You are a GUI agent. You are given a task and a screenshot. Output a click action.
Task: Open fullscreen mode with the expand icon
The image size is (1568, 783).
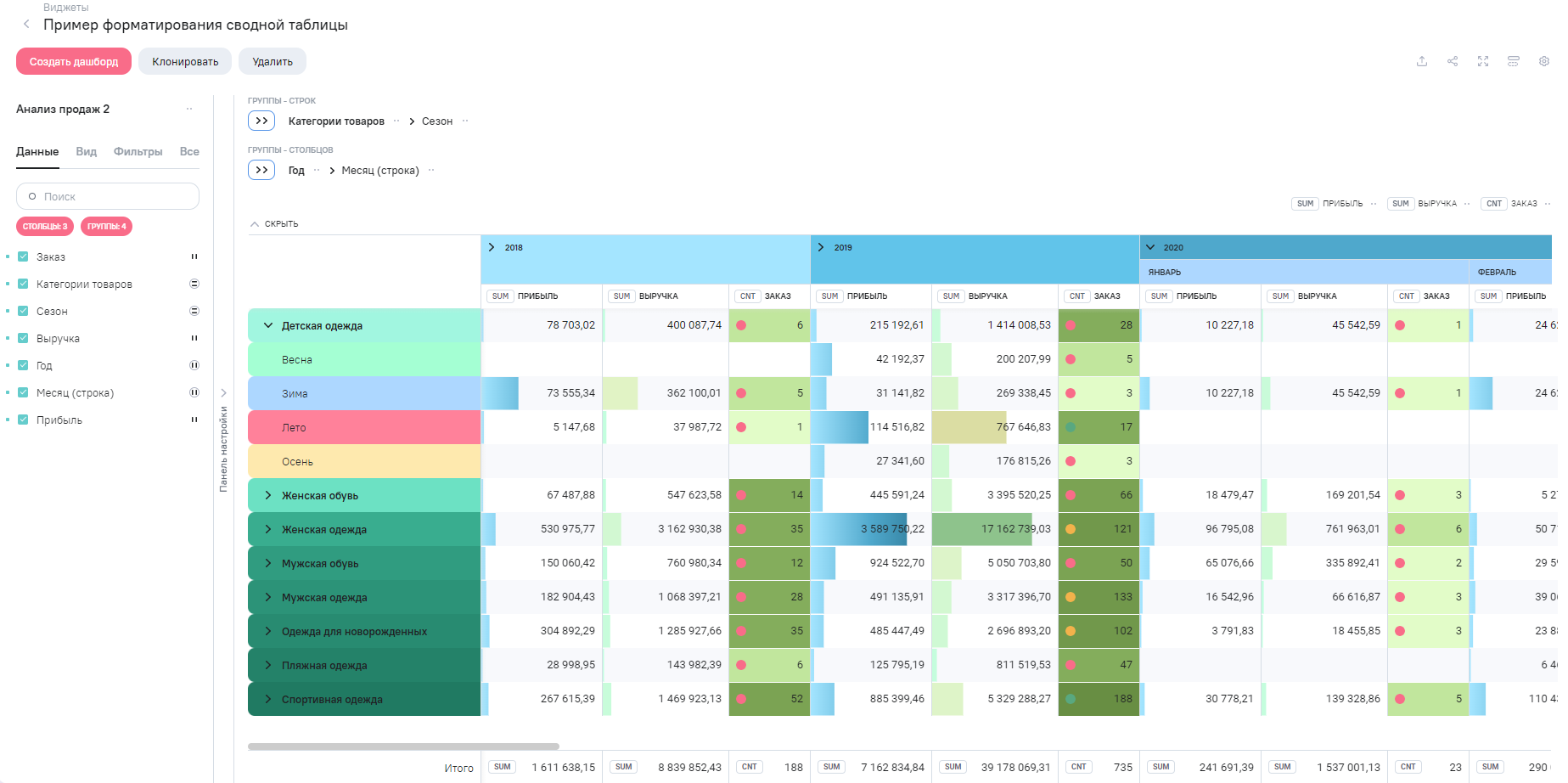[x=1483, y=61]
